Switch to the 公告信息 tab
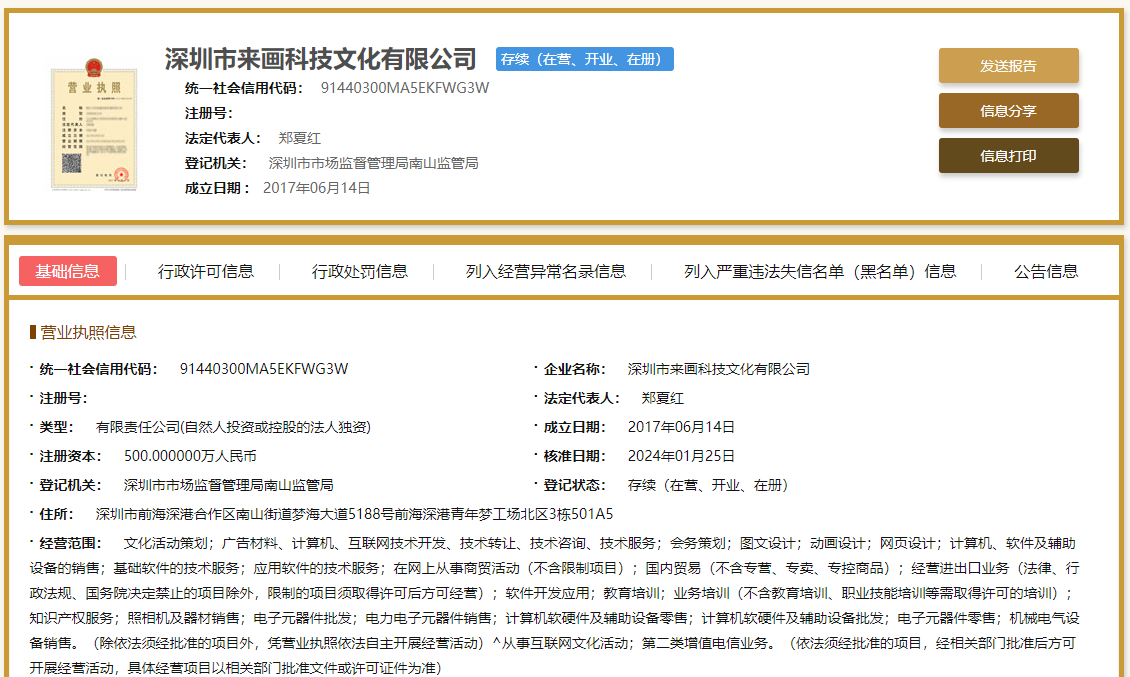This screenshot has width=1130, height=677. (1046, 271)
